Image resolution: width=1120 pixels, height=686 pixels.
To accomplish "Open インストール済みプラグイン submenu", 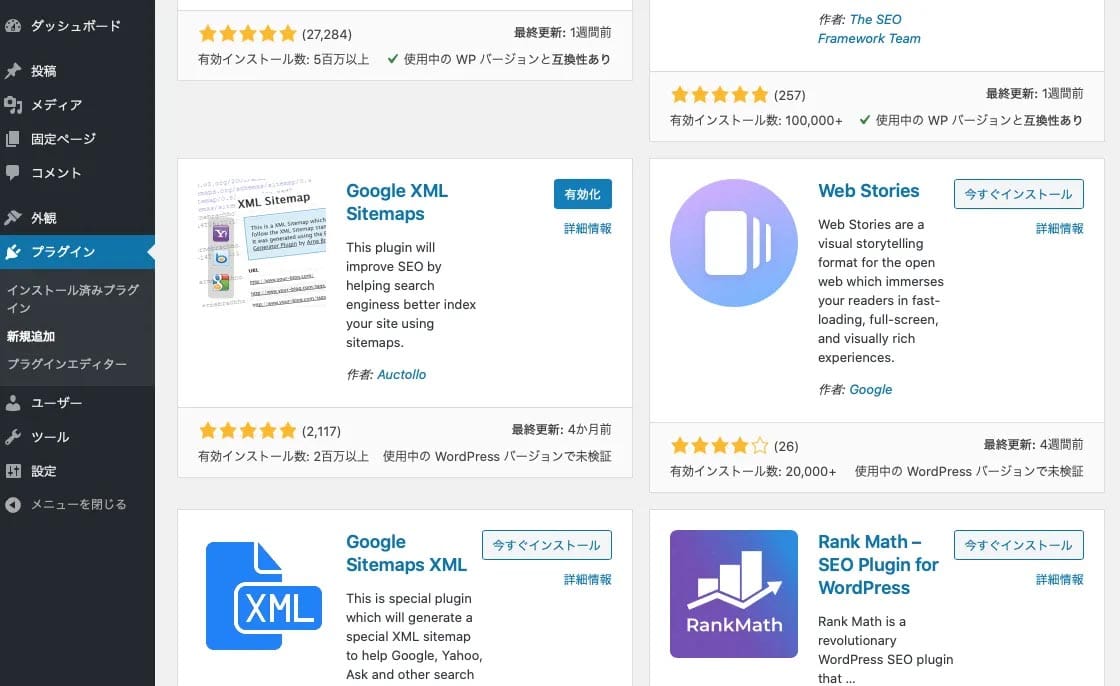I will pyautogui.click(x=73, y=298).
